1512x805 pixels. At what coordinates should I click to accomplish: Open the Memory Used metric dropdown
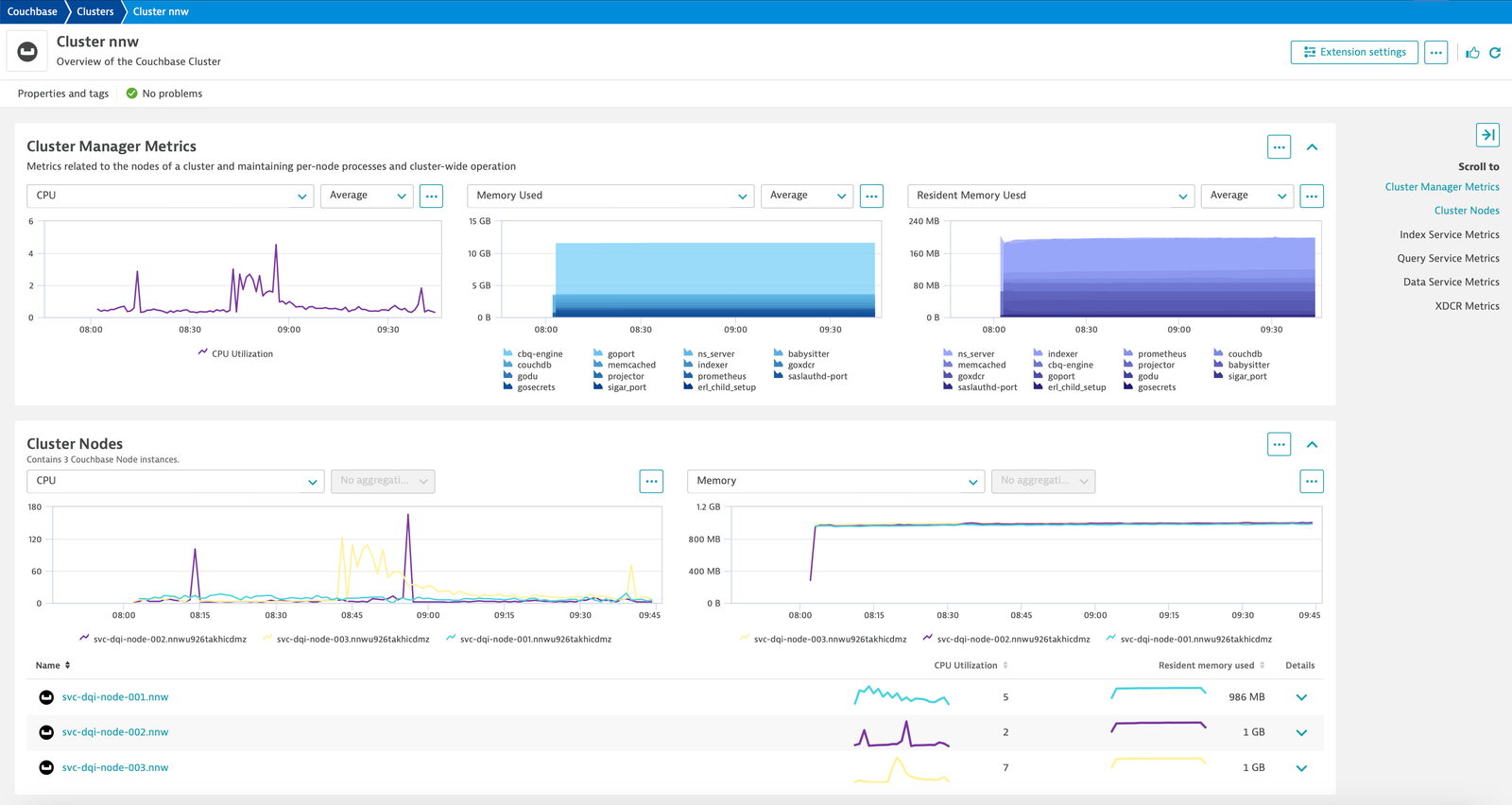pyautogui.click(x=610, y=196)
